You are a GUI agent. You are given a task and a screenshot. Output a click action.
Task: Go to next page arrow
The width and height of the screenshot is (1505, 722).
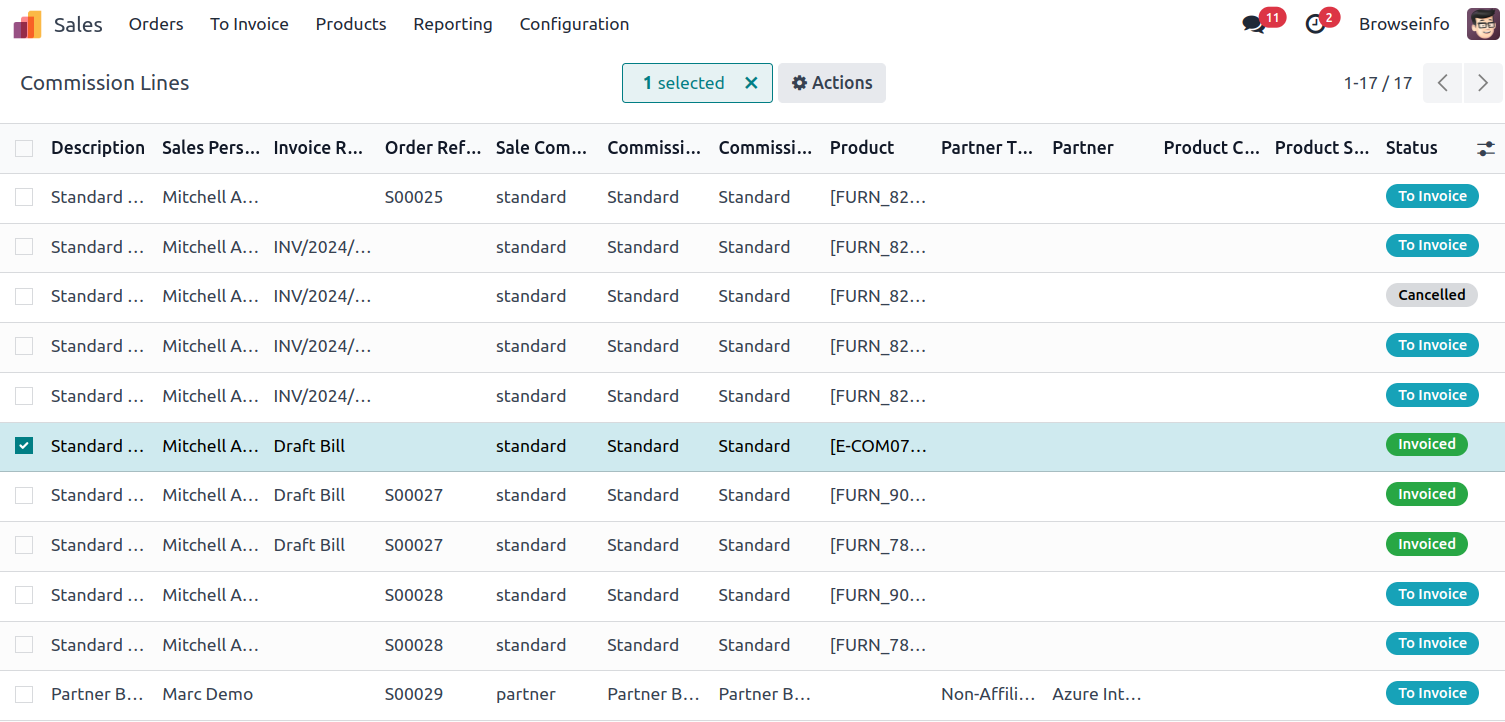[1483, 83]
